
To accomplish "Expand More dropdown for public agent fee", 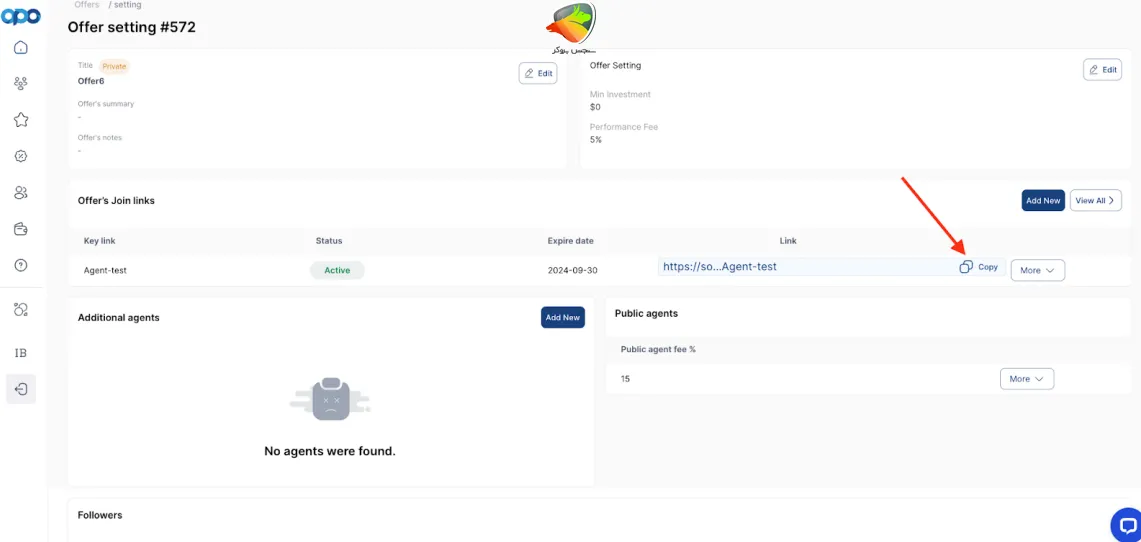I will pyautogui.click(x=1026, y=379).
